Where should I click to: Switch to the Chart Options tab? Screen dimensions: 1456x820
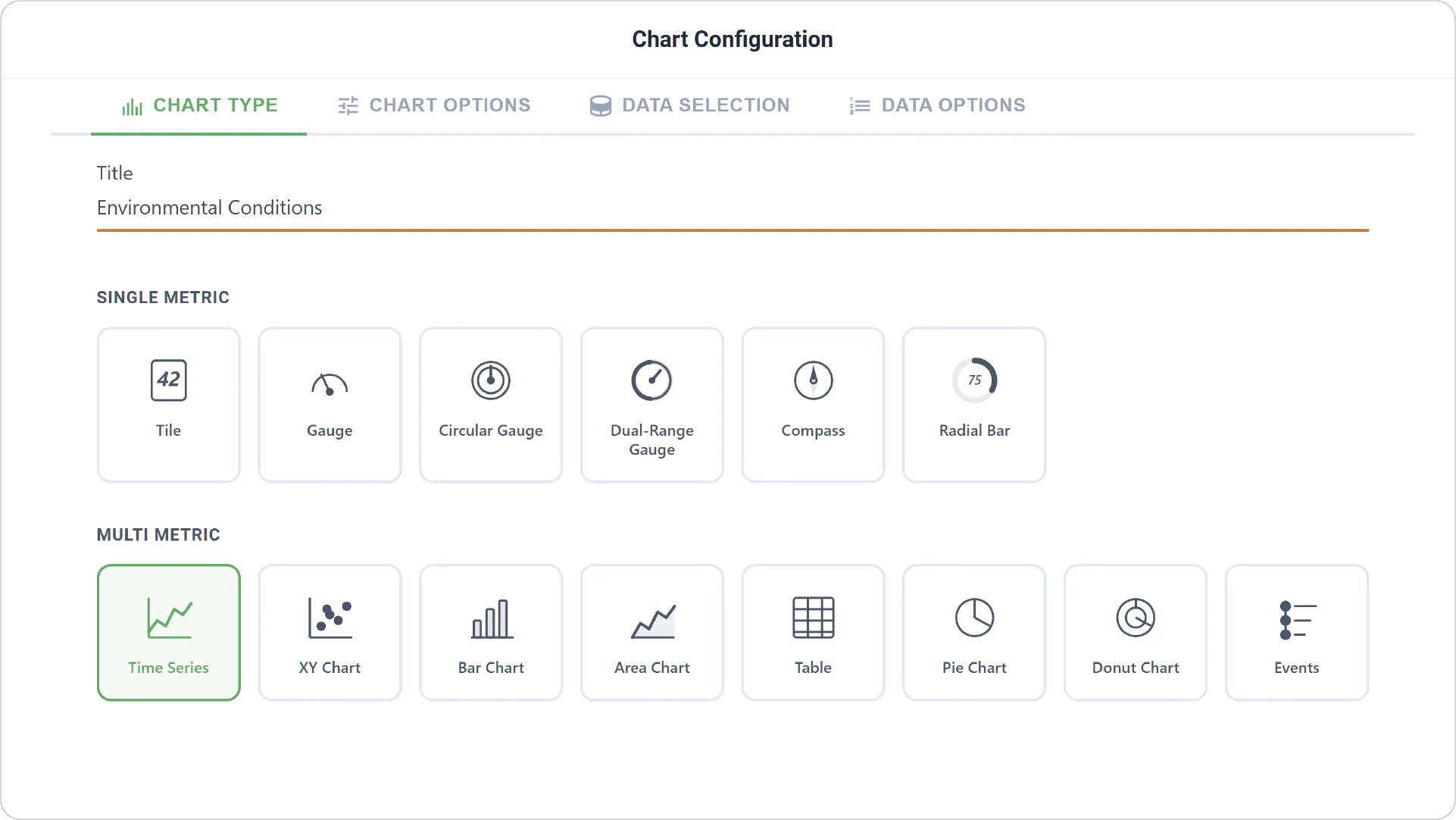(434, 105)
